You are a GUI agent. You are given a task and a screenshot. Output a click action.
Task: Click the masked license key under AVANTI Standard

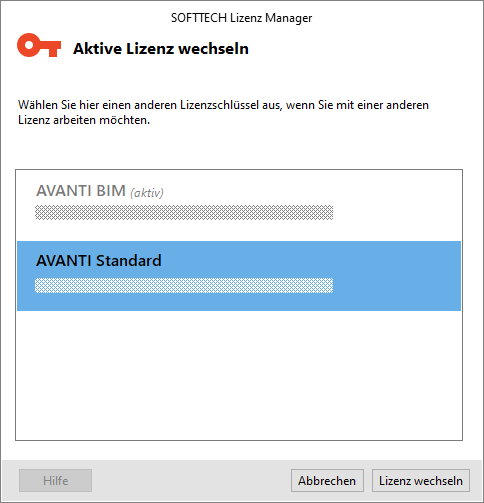click(184, 285)
